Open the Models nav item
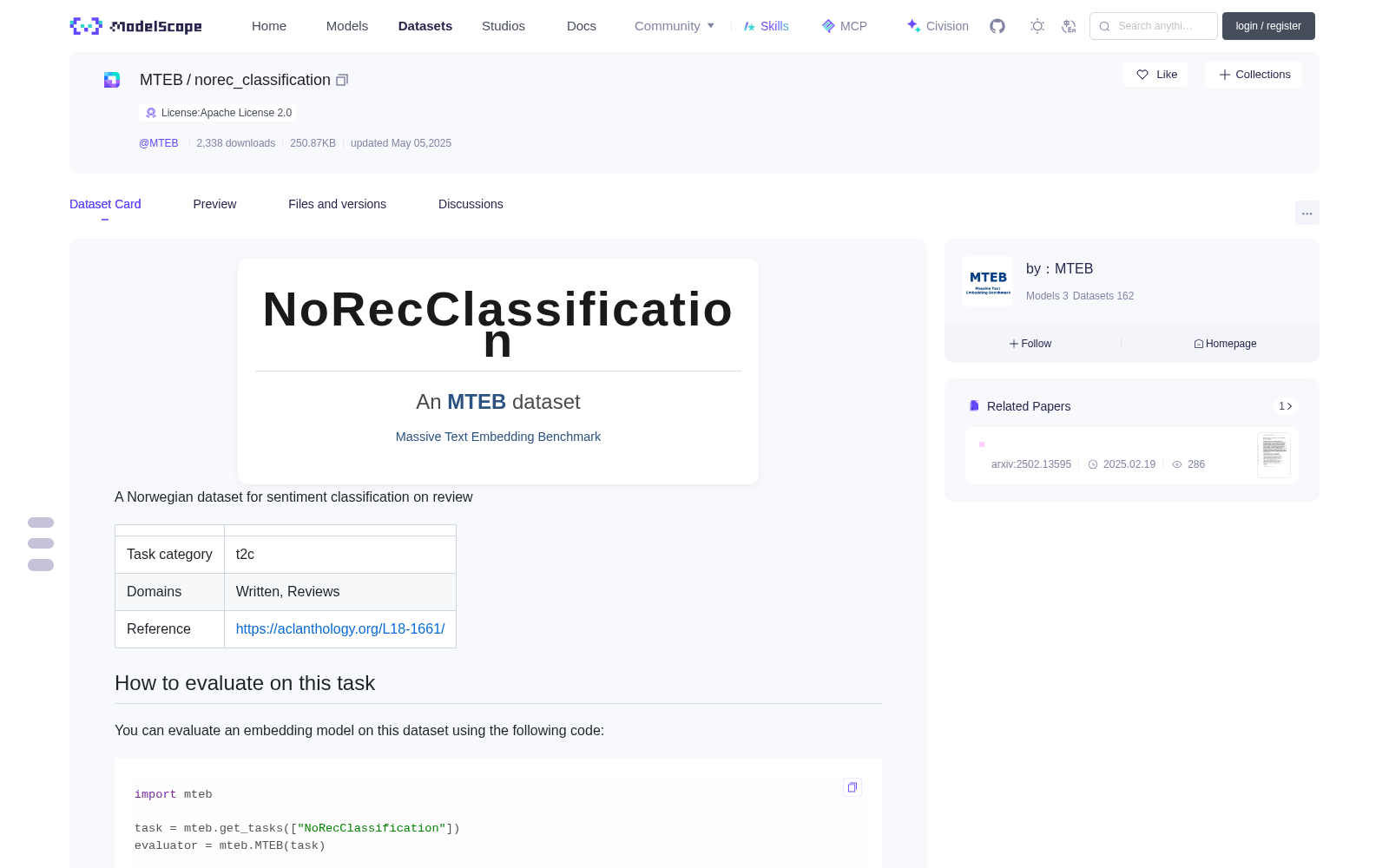1389x868 pixels. (347, 26)
